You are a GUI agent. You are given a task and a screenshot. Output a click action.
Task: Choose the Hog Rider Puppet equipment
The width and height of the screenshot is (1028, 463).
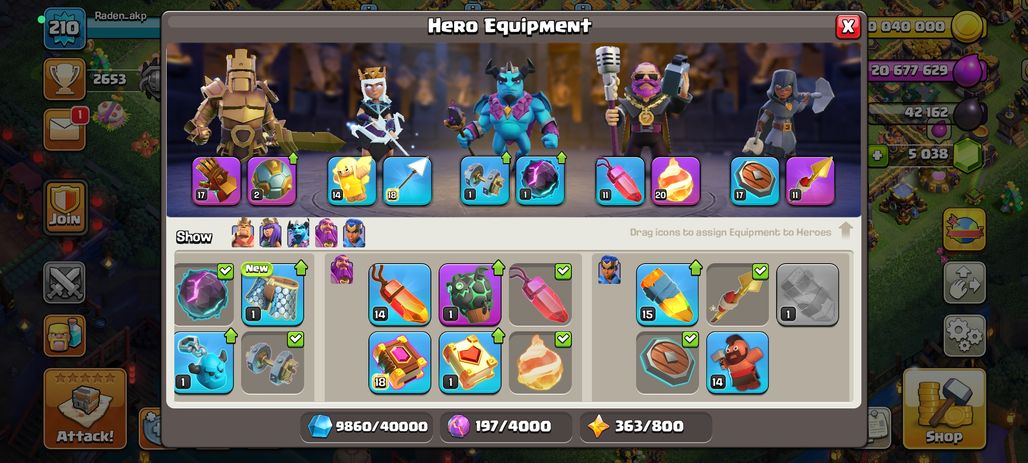(738, 362)
